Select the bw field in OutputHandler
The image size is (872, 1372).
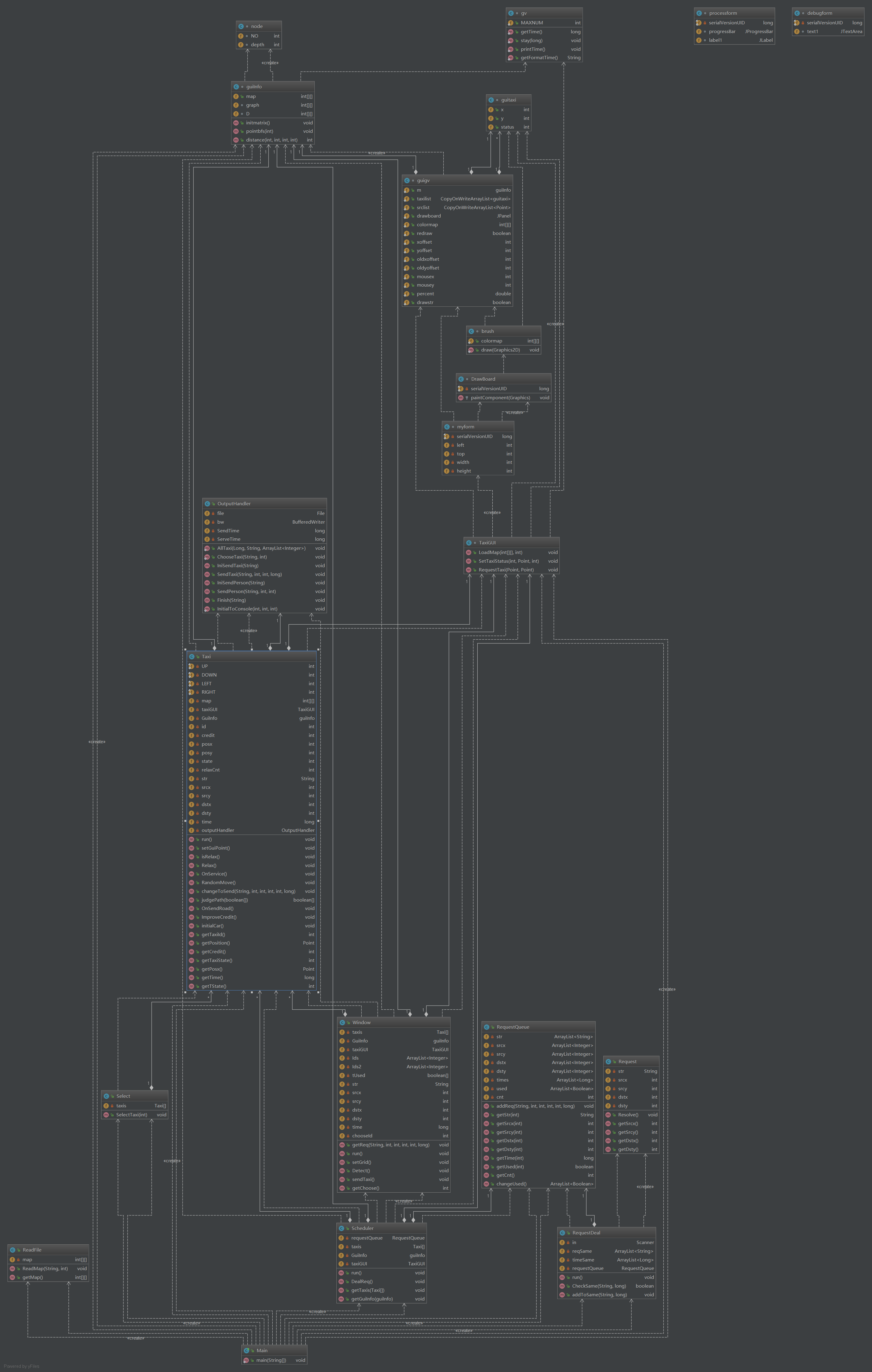pos(265,522)
